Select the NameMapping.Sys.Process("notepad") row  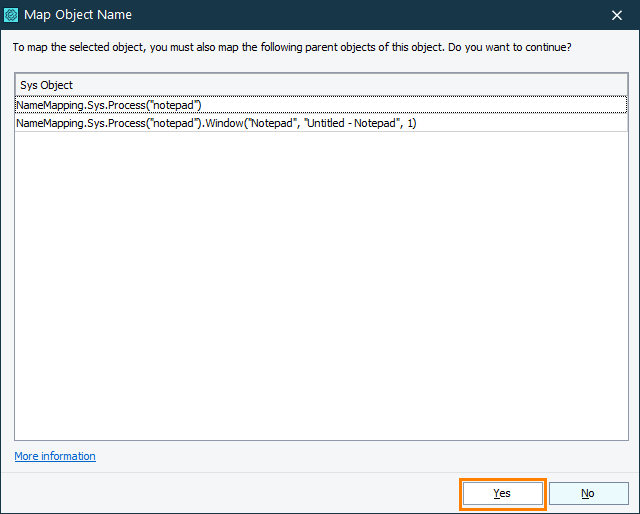tap(109, 105)
